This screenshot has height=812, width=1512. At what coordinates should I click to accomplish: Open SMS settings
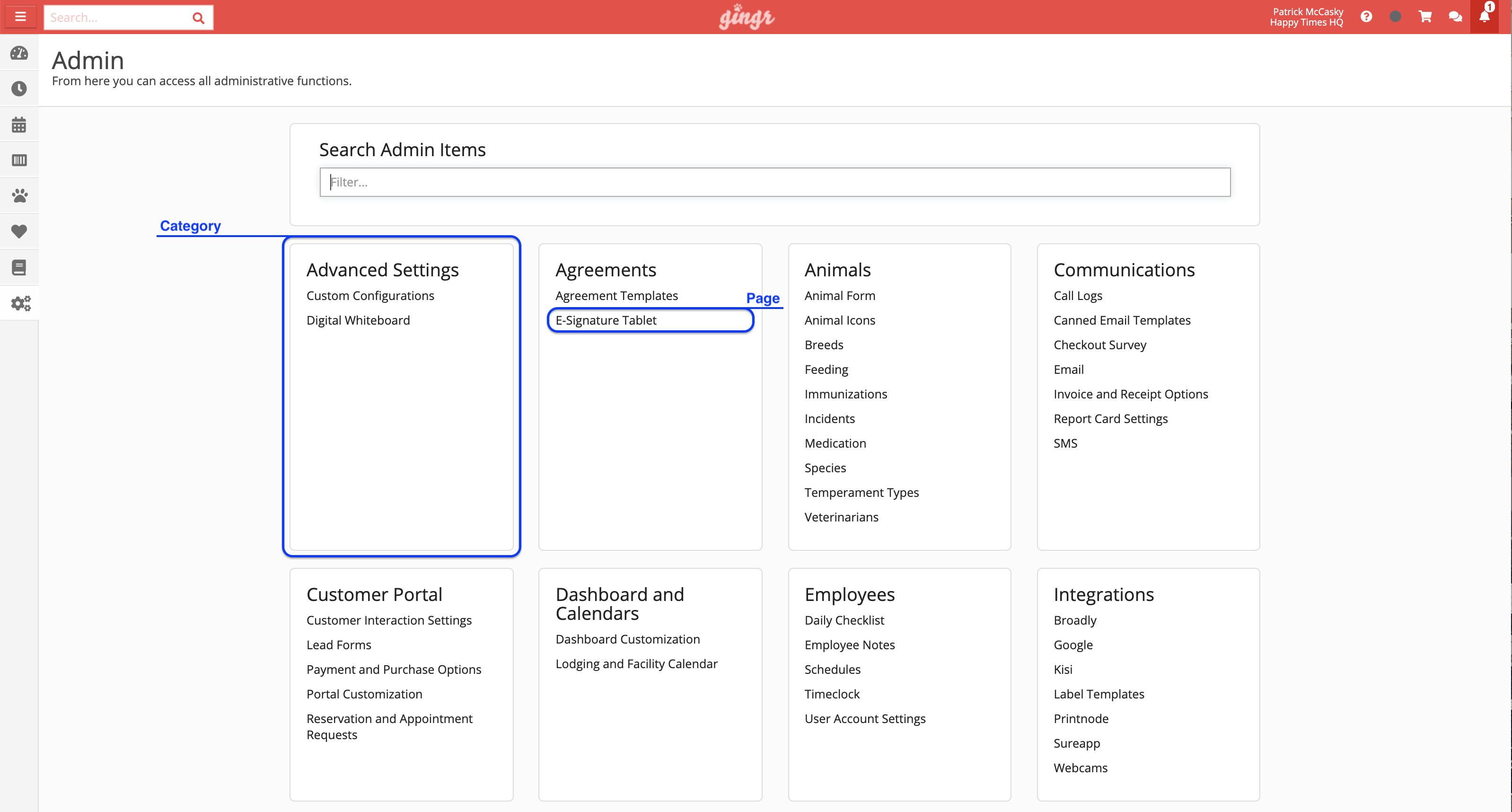pyautogui.click(x=1065, y=444)
